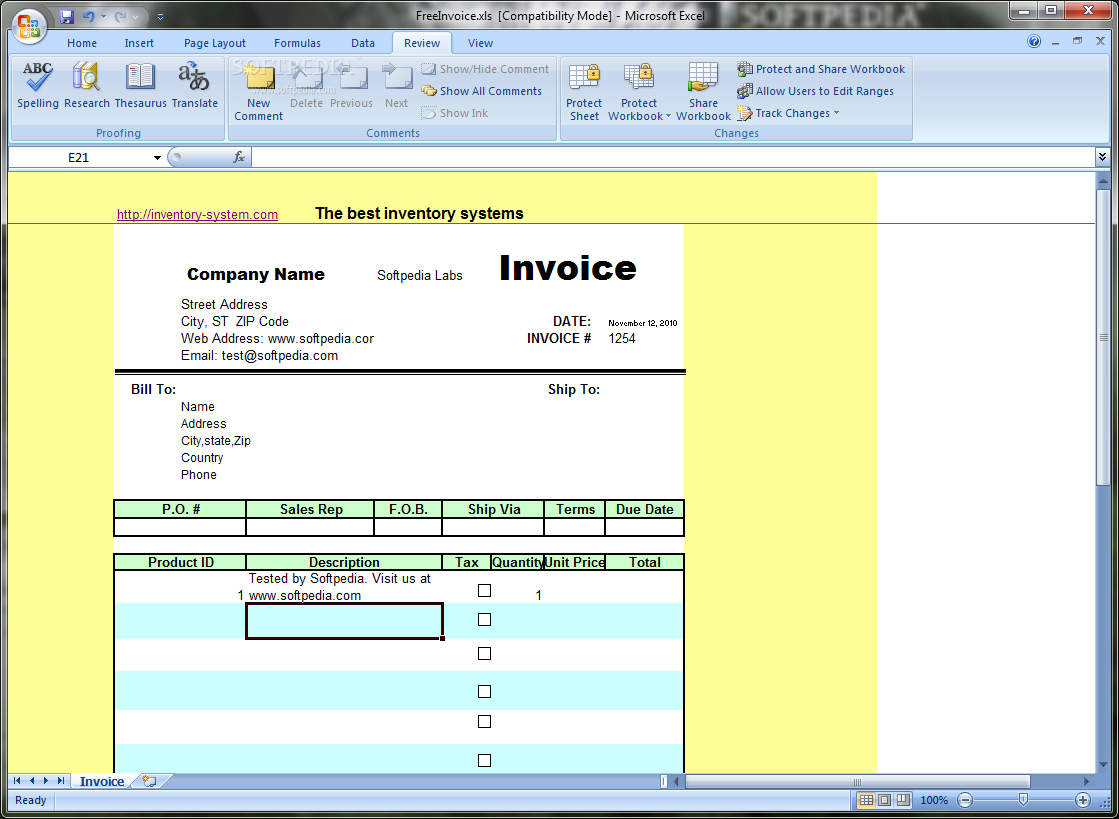The width and height of the screenshot is (1119, 819).
Task: Open the Insert tab
Action: tap(139, 43)
